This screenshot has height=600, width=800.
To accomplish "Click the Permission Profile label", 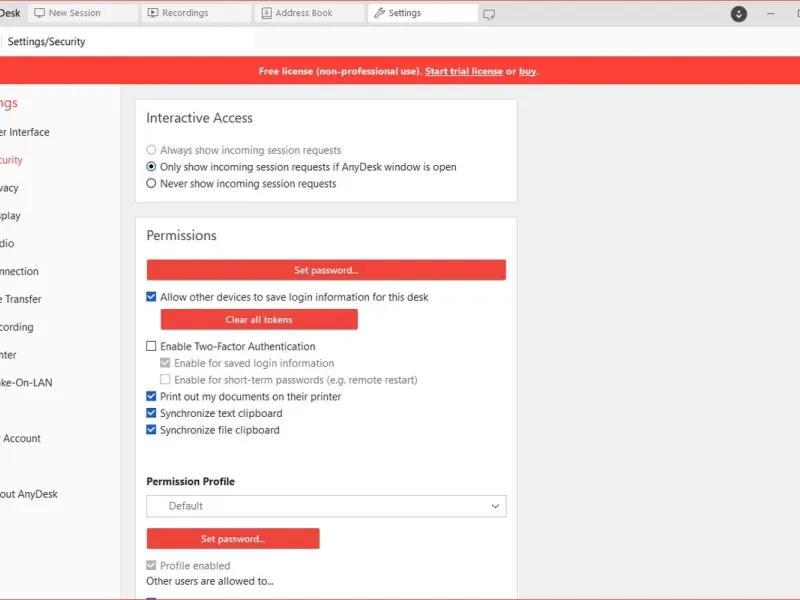I will tap(190, 482).
